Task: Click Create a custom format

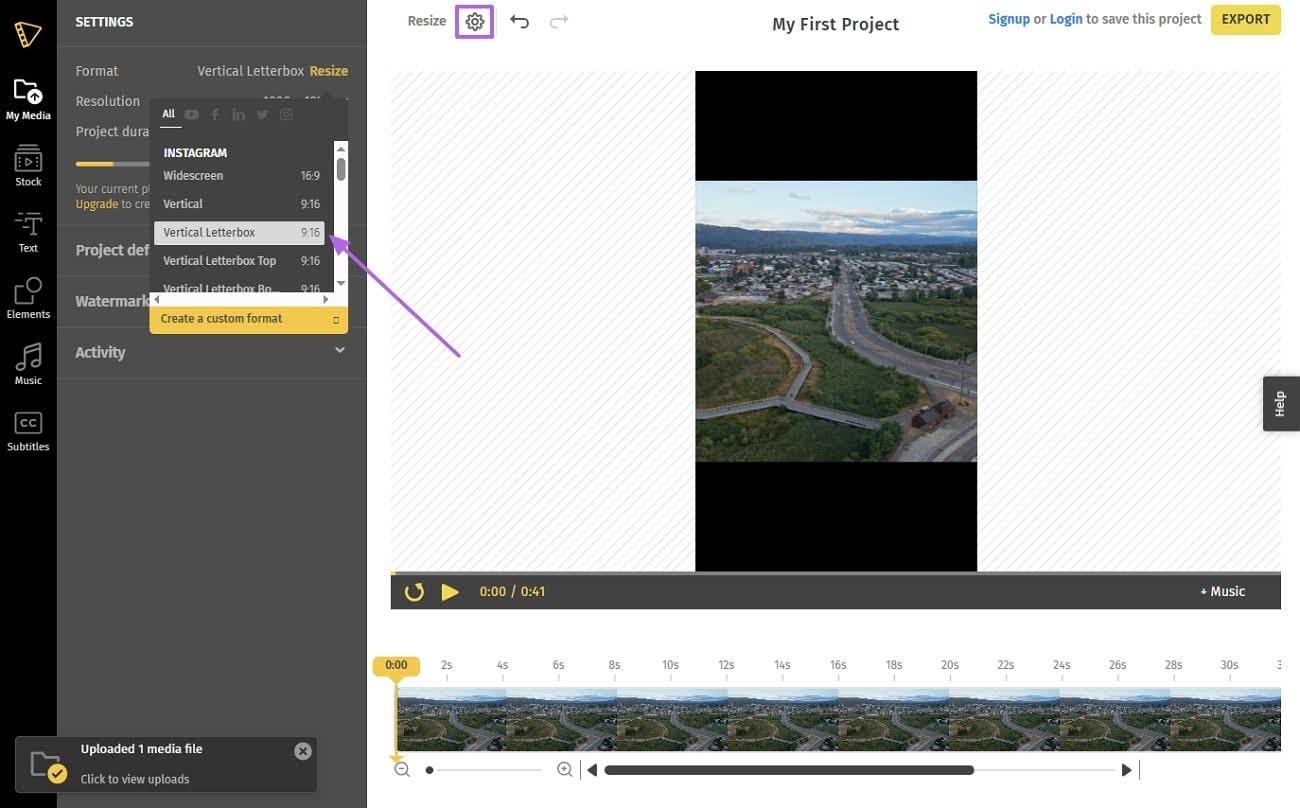Action: click(x=248, y=319)
